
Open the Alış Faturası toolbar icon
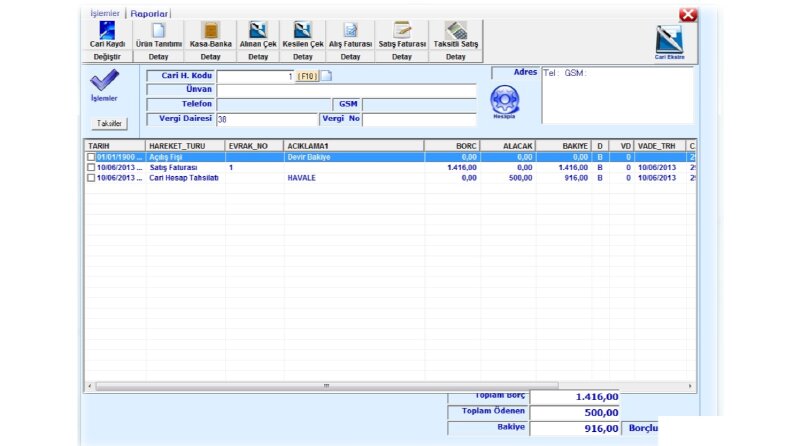[x=350, y=30]
